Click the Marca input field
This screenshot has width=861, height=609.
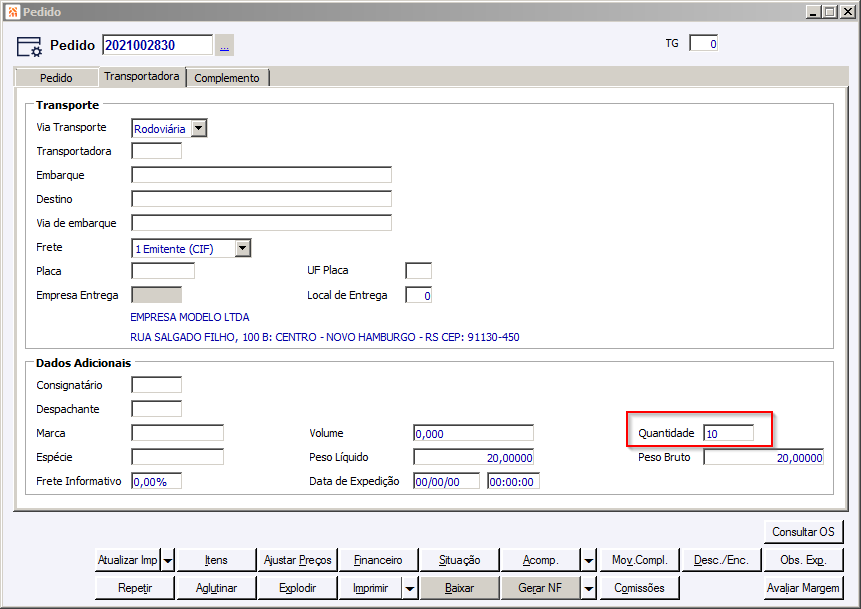[x=177, y=433]
